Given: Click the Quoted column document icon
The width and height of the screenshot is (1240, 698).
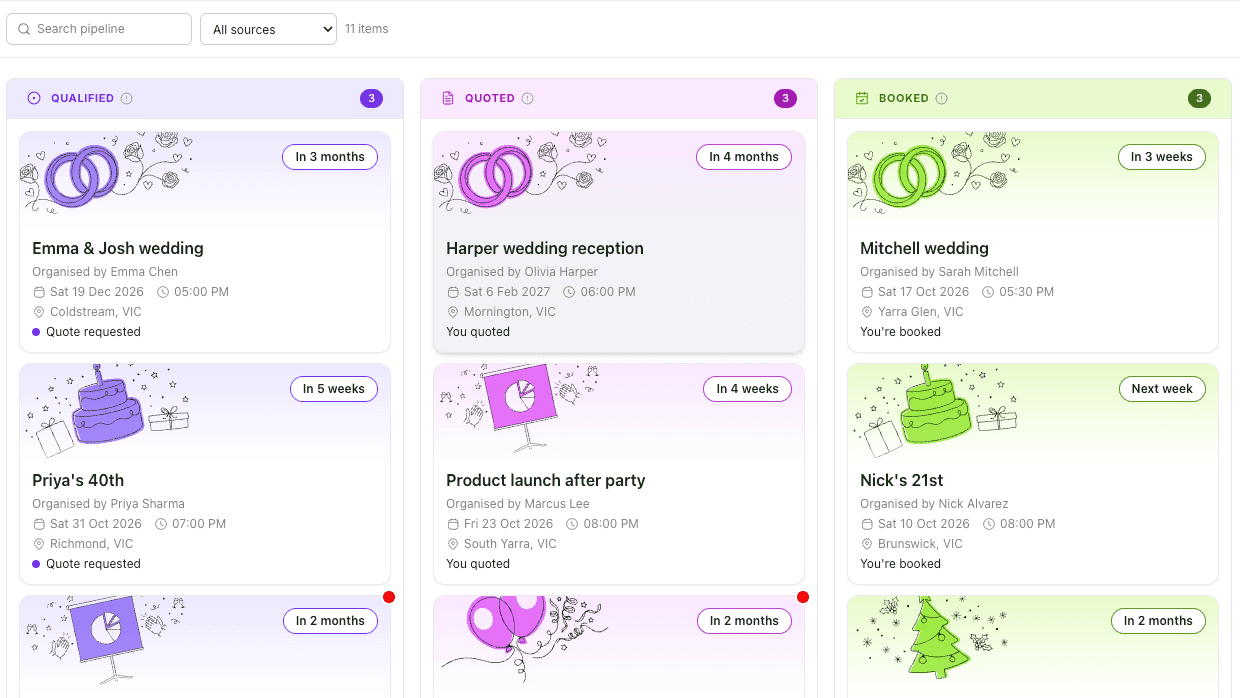Looking at the screenshot, I should [x=448, y=98].
